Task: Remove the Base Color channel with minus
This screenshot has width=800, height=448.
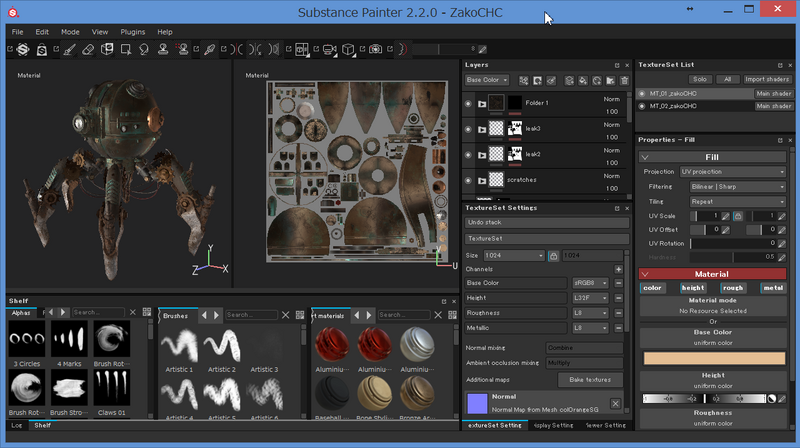Action: click(x=618, y=283)
